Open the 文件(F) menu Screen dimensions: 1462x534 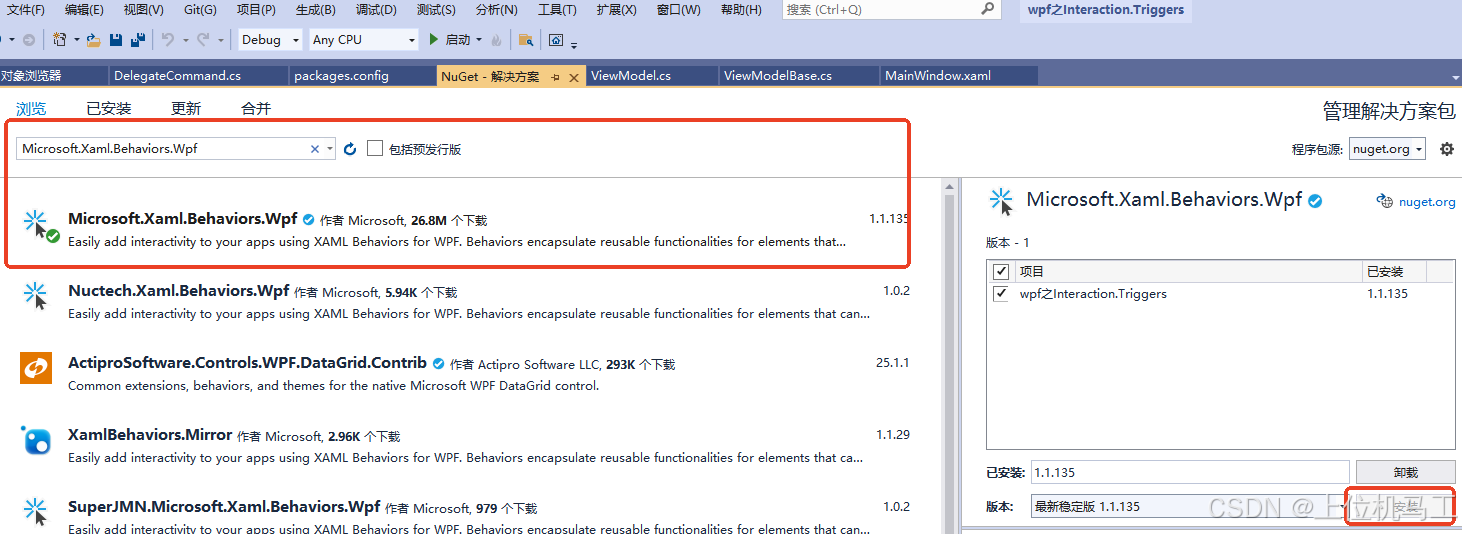26,10
